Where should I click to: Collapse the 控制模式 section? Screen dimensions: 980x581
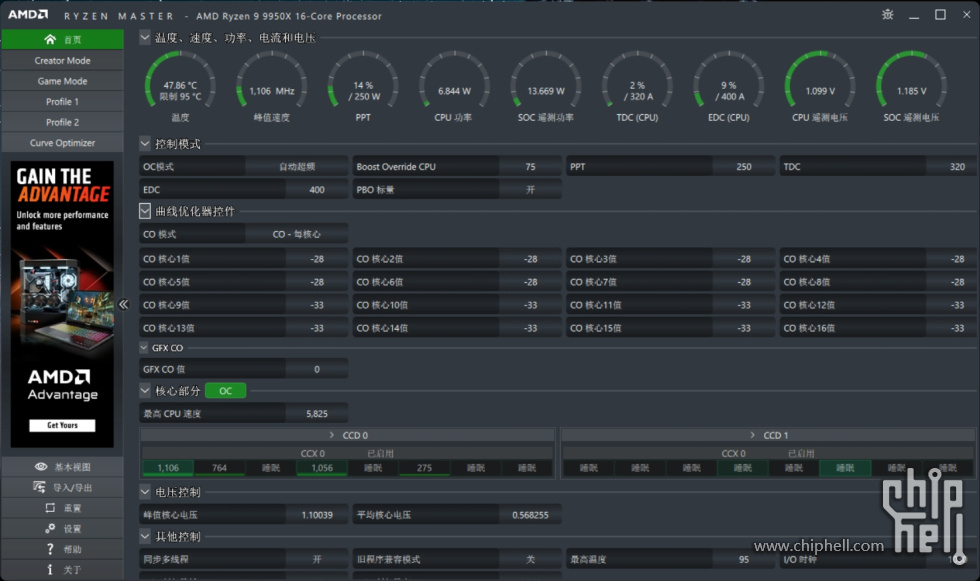pyautogui.click(x=145, y=144)
